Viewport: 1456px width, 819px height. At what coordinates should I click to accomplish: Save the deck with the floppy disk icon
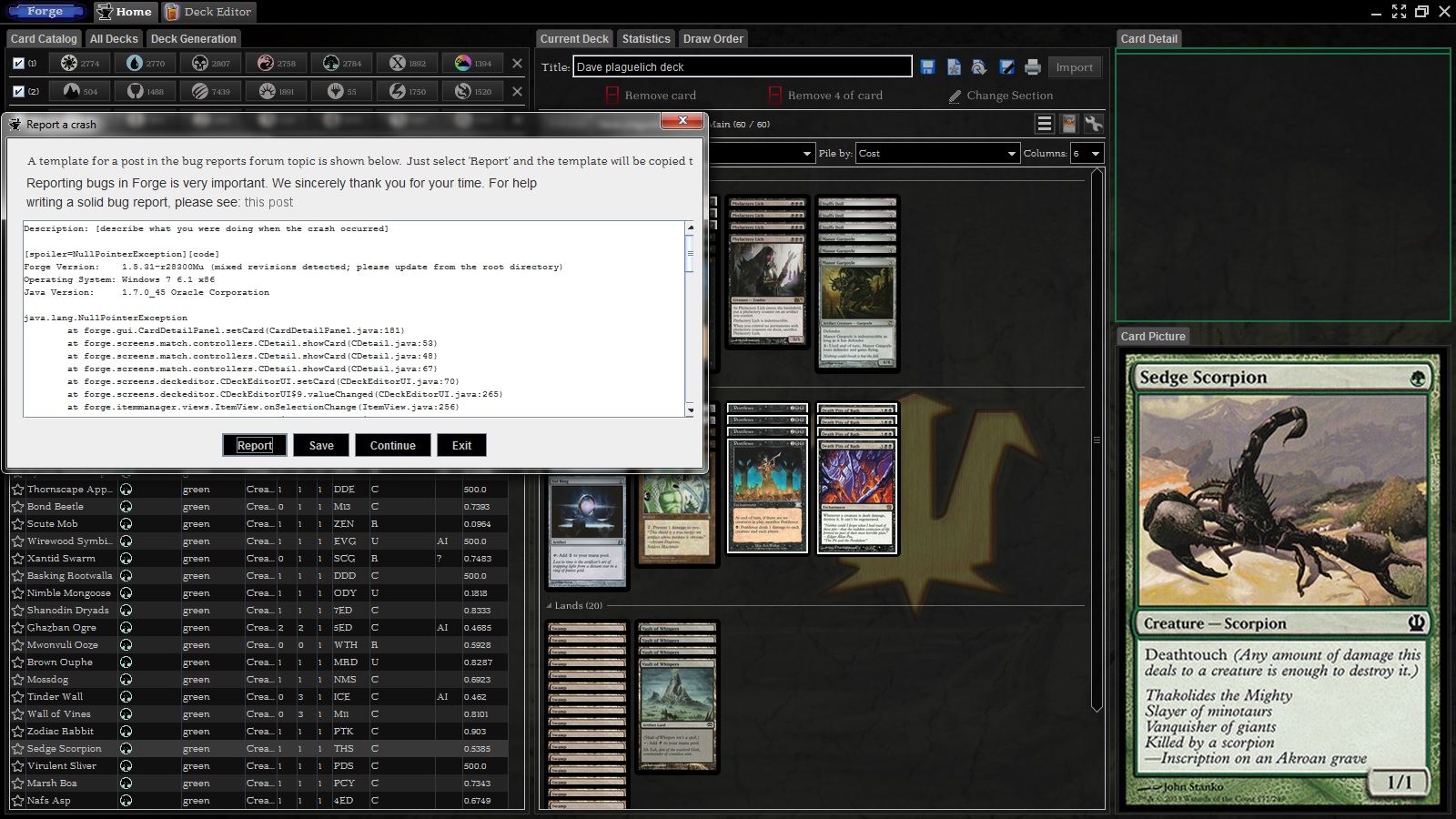927,67
